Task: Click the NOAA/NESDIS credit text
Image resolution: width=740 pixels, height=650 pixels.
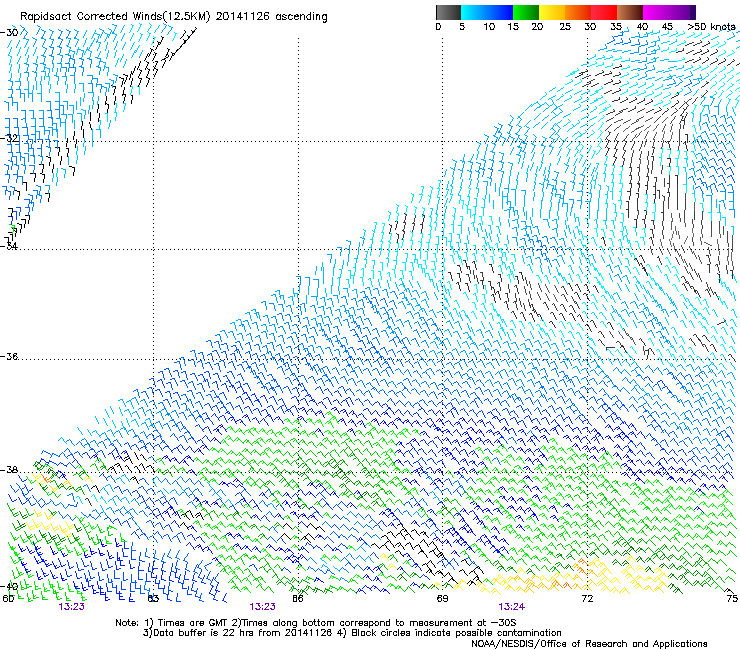Action: 589,644
